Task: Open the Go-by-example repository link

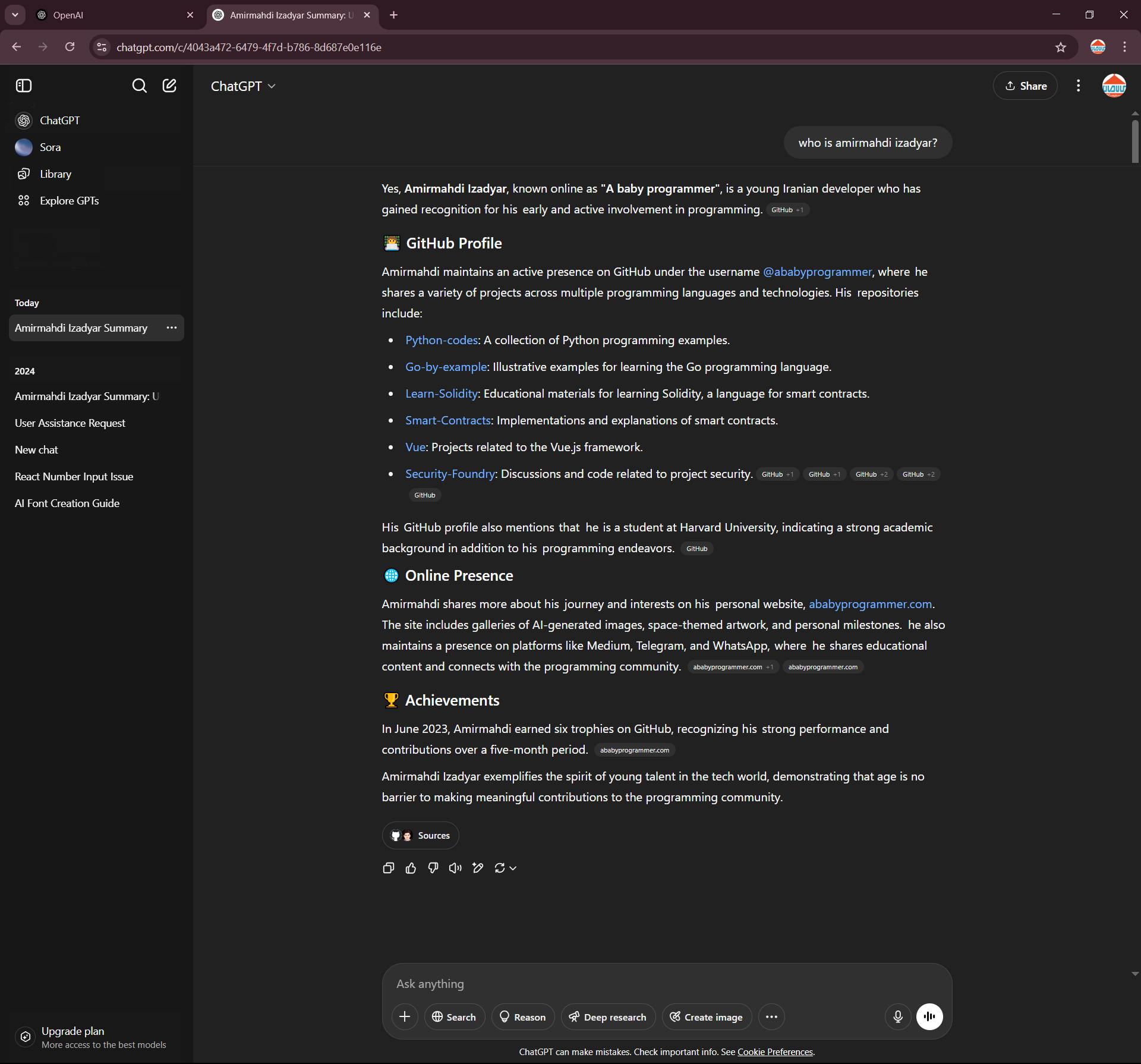Action: pyautogui.click(x=446, y=367)
